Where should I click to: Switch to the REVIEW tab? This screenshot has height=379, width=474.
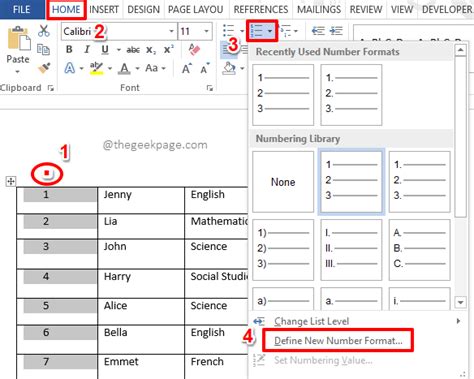(x=366, y=9)
